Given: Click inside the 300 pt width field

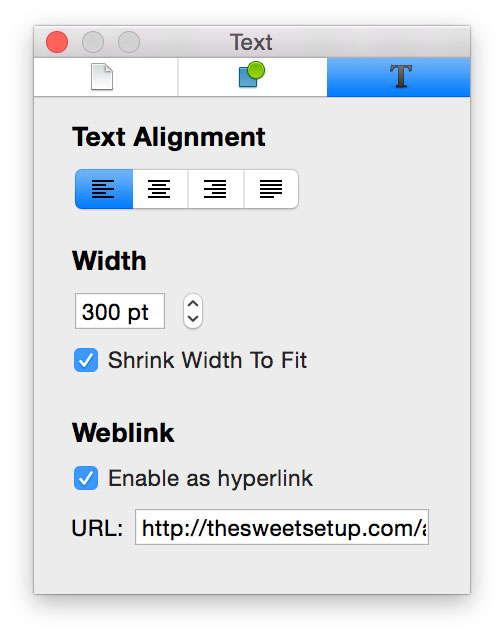Looking at the screenshot, I should click(x=120, y=311).
